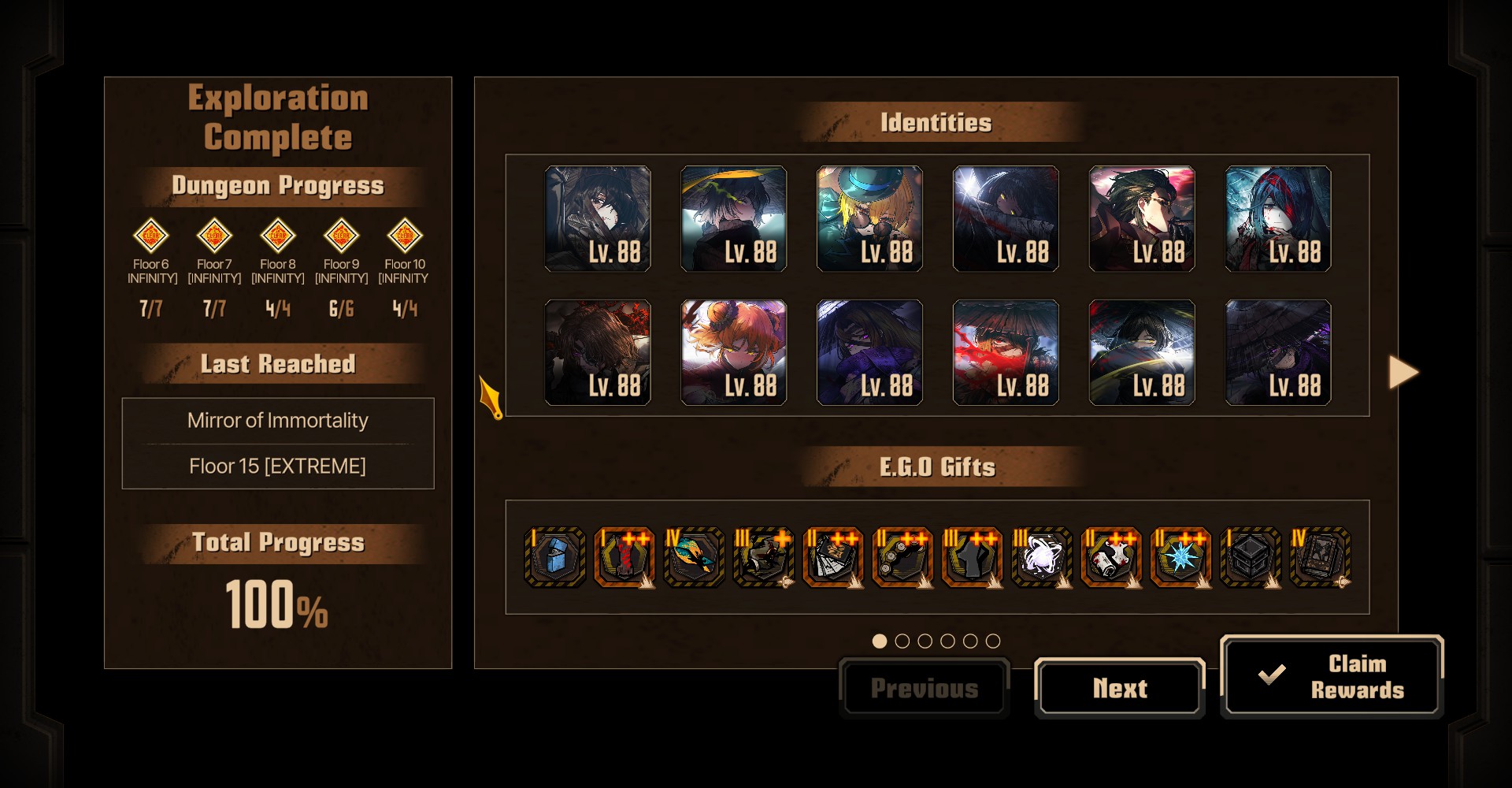This screenshot has height=788, width=1512.
Task: Select the blue lighter E.G.O gift
Action: pos(555,557)
